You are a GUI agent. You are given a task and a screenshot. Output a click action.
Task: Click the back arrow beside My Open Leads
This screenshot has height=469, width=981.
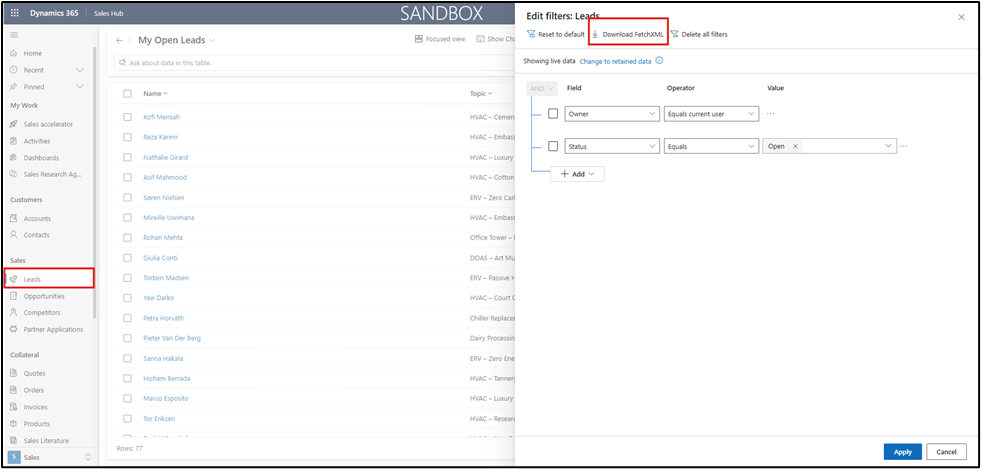click(x=119, y=41)
